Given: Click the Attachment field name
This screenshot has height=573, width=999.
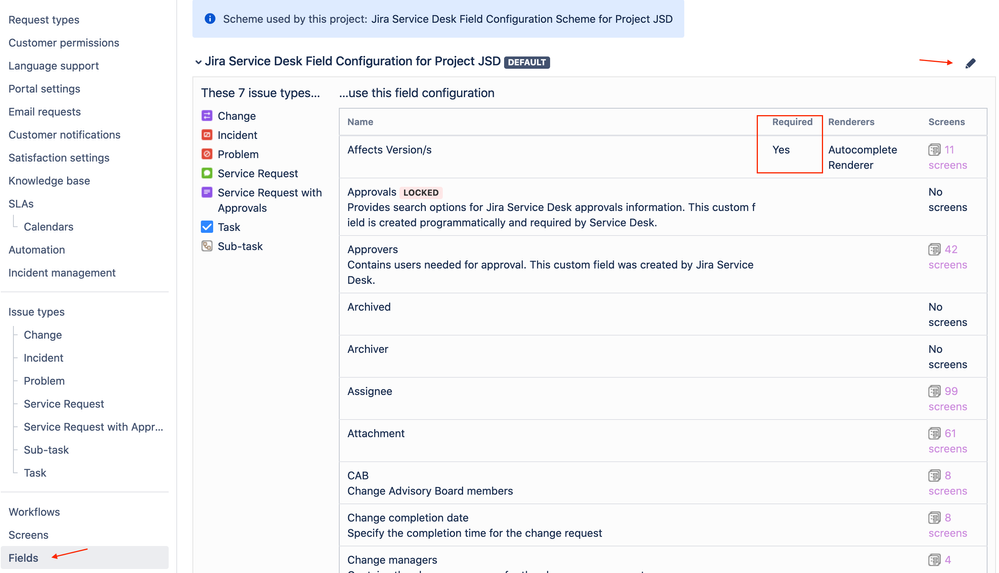Looking at the screenshot, I should point(376,433).
